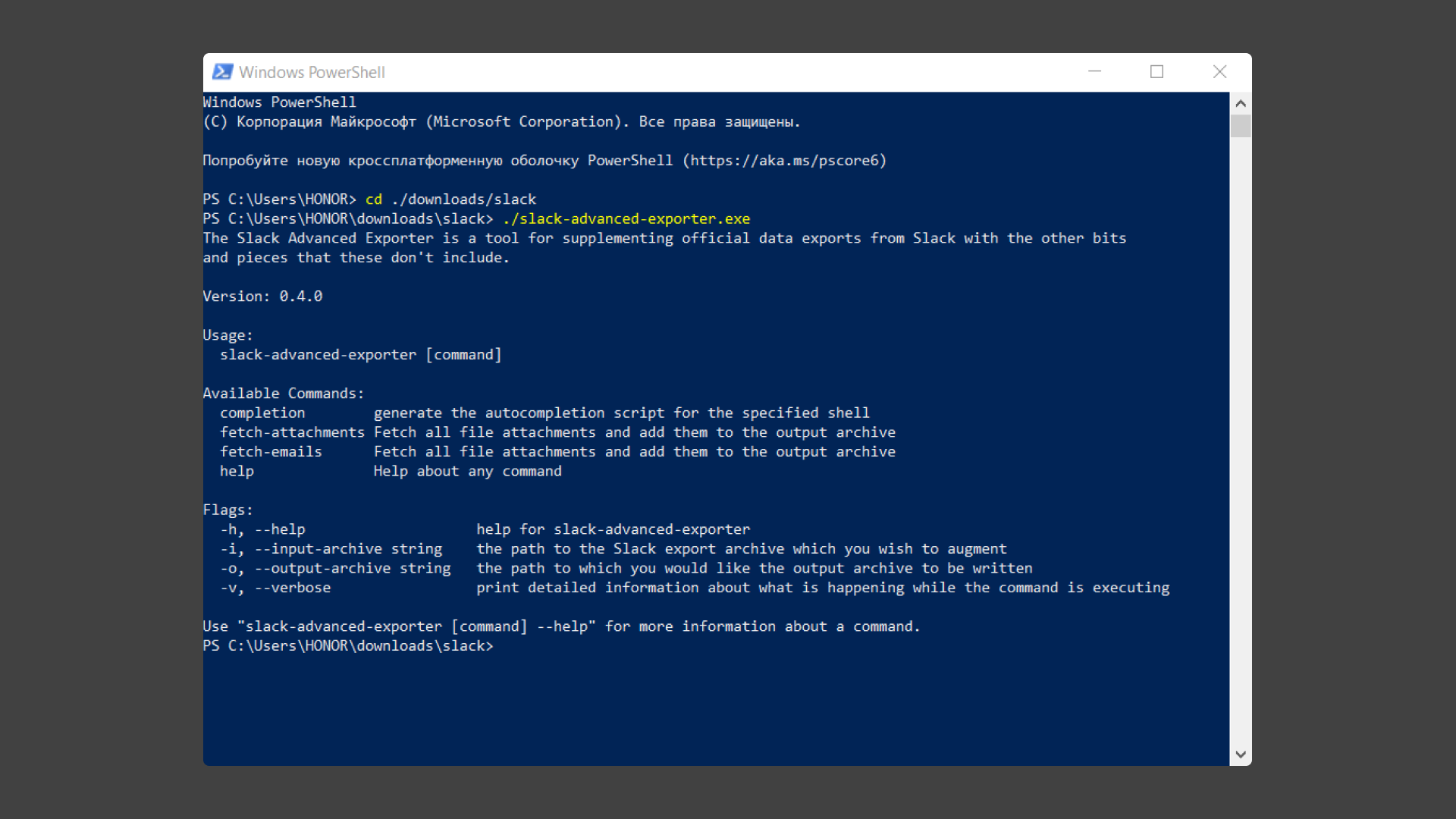Click the completion command name
Viewport: 1456px width, 819px height.
point(262,413)
